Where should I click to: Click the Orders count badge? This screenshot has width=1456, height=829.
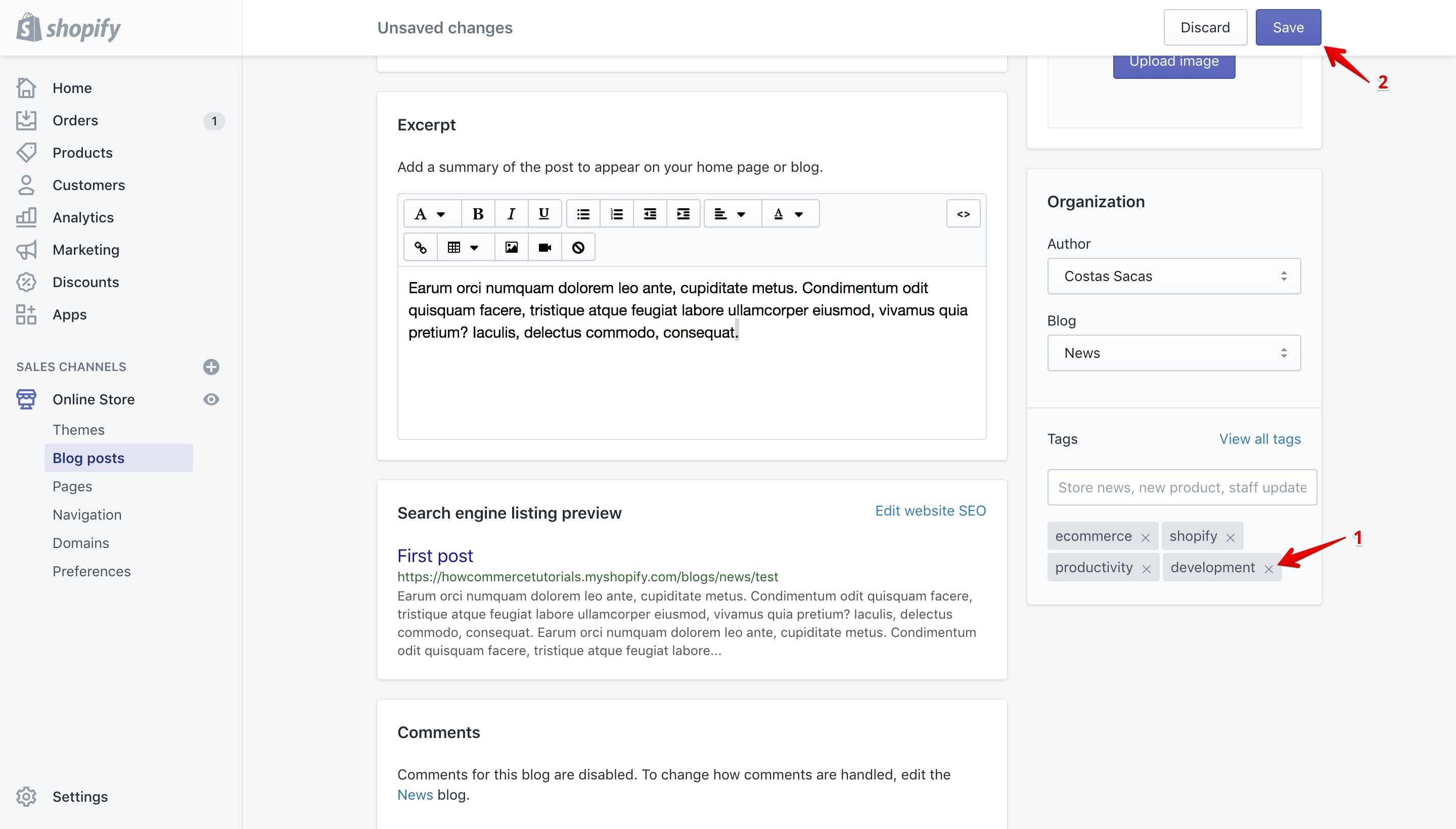pos(214,121)
